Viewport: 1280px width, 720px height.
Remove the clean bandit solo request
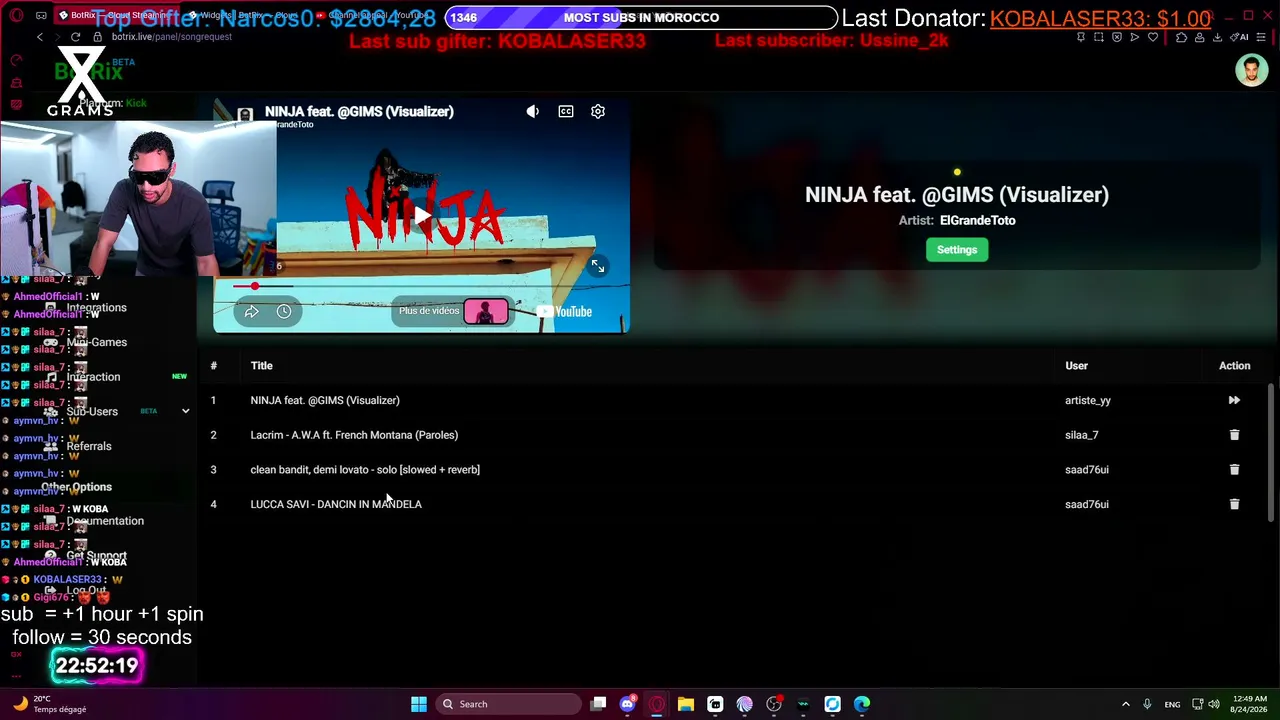(1234, 470)
